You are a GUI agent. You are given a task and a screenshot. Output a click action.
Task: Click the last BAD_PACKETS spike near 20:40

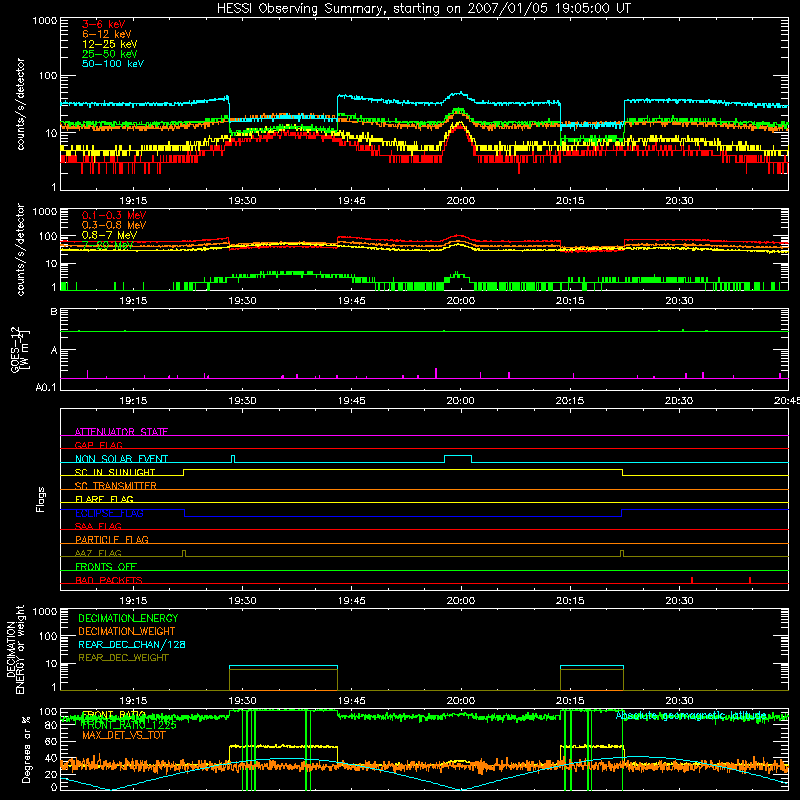749,580
